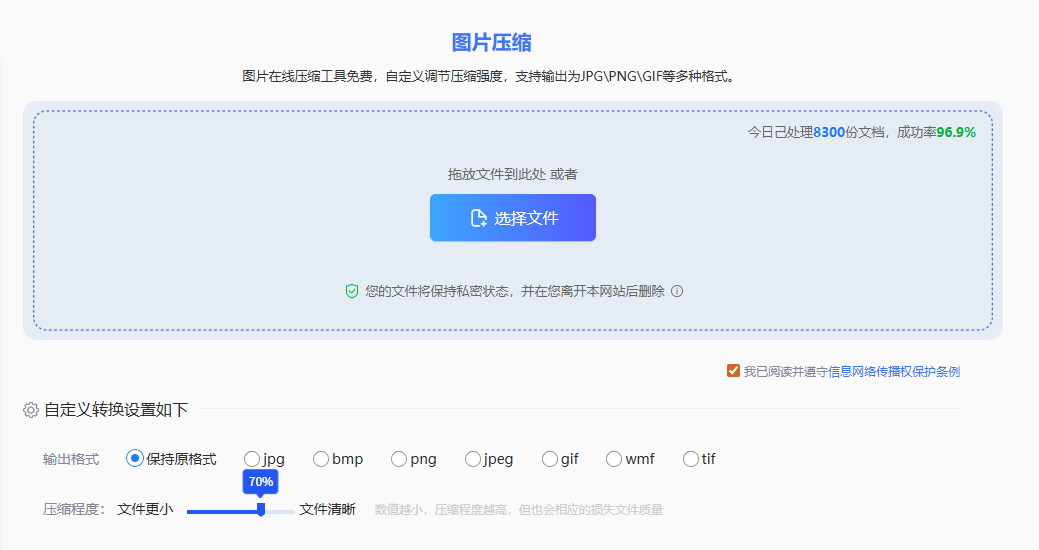Click the 拖放文件到此处 或者 text
The image size is (1039, 550).
(x=512, y=174)
